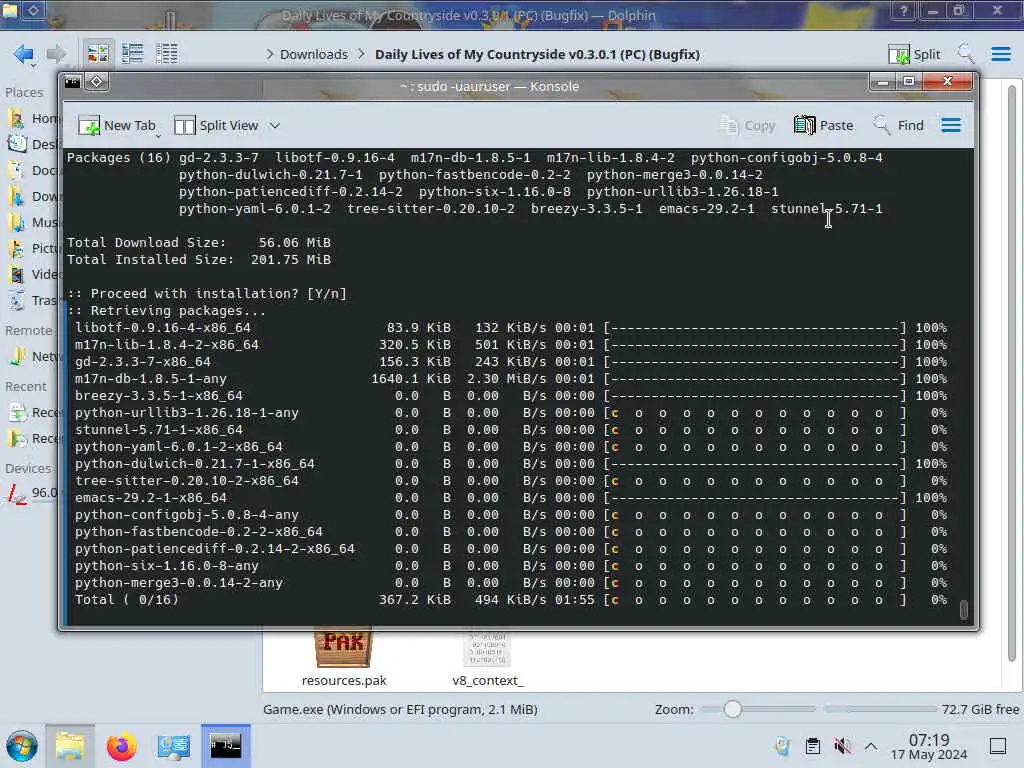Open the system settings taskbar icon
The height and width of the screenshot is (768, 1024).
coord(173,746)
